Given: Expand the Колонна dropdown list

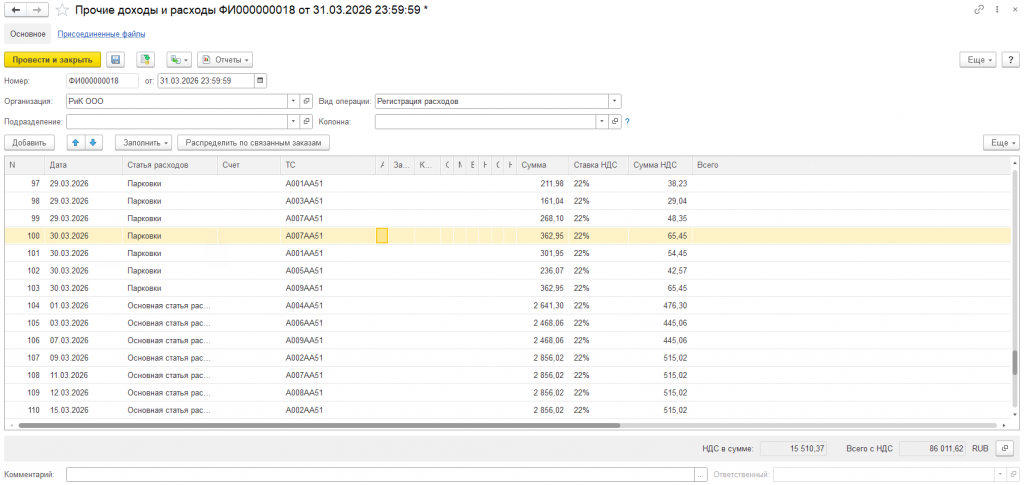Looking at the screenshot, I should click(x=602, y=121).
